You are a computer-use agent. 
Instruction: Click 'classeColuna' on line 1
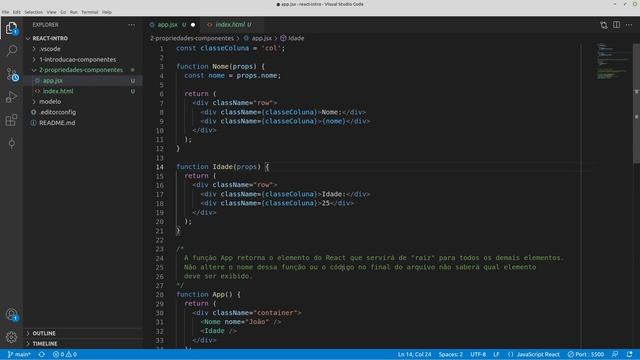pos(224,48)
